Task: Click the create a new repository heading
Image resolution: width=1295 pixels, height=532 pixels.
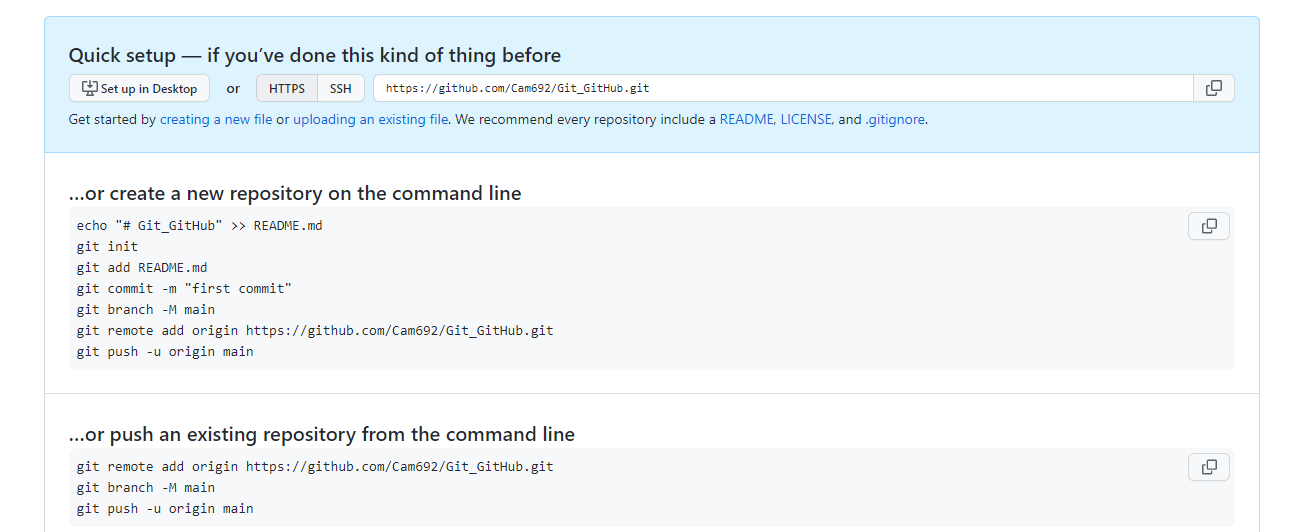Action: pos(295,193)
